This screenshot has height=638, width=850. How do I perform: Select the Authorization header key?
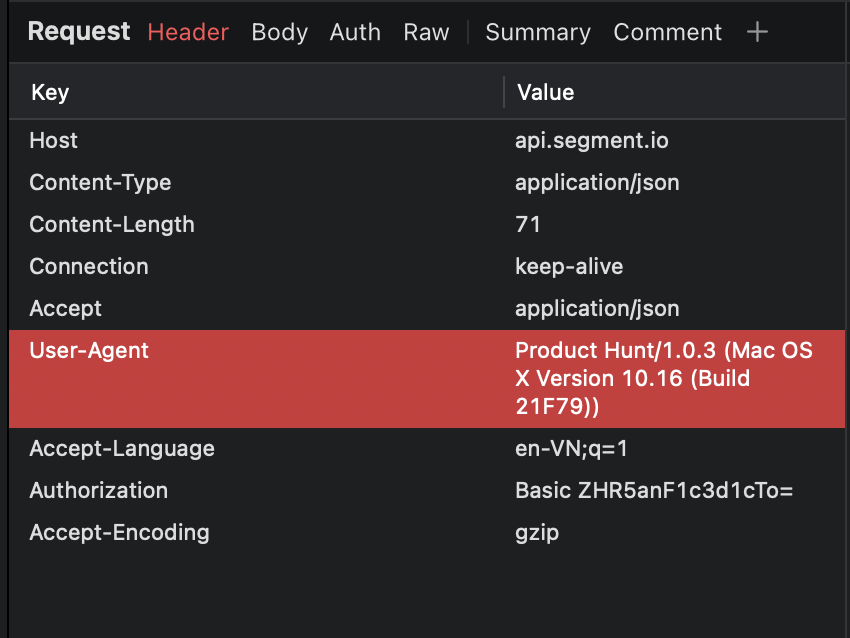click(x=99, y=491)
